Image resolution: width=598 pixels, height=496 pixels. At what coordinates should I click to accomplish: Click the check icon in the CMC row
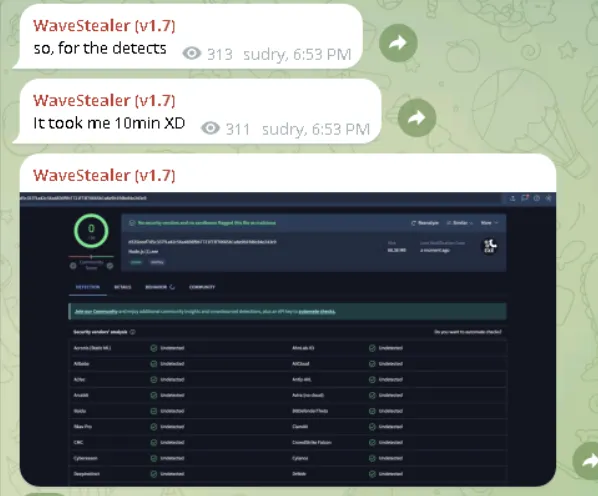coord(154,443)
